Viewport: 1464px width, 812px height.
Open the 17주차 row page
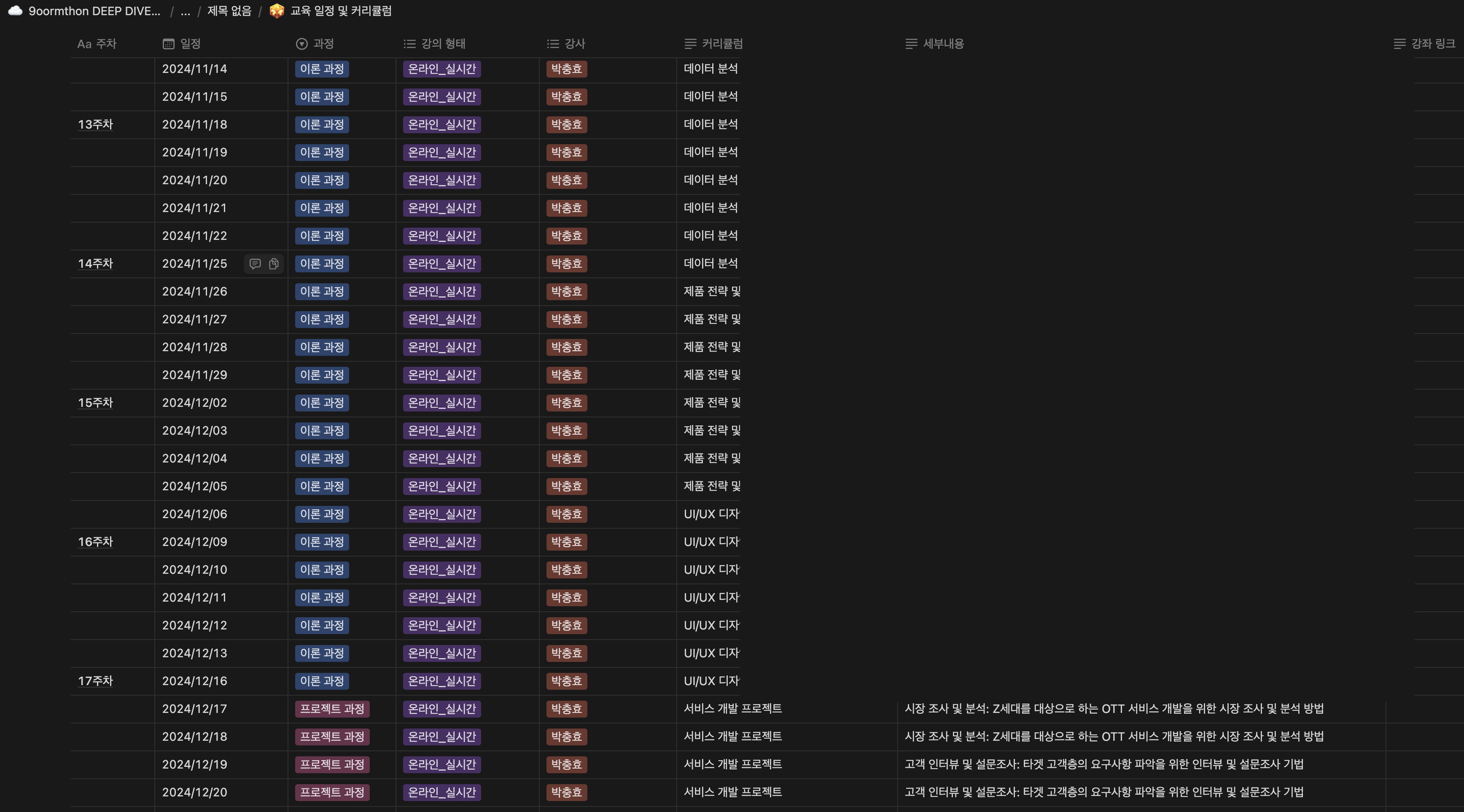(x=95, y=681)
